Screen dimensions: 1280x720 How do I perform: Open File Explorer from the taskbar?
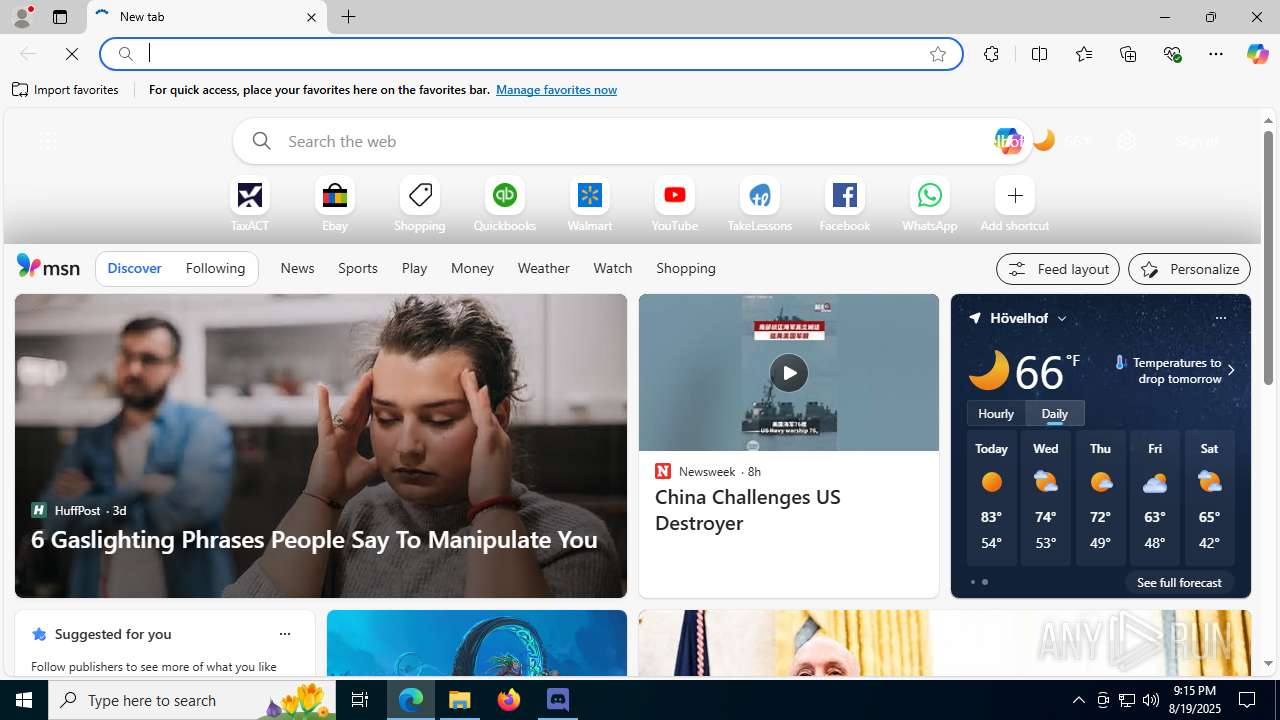point(460,700)
